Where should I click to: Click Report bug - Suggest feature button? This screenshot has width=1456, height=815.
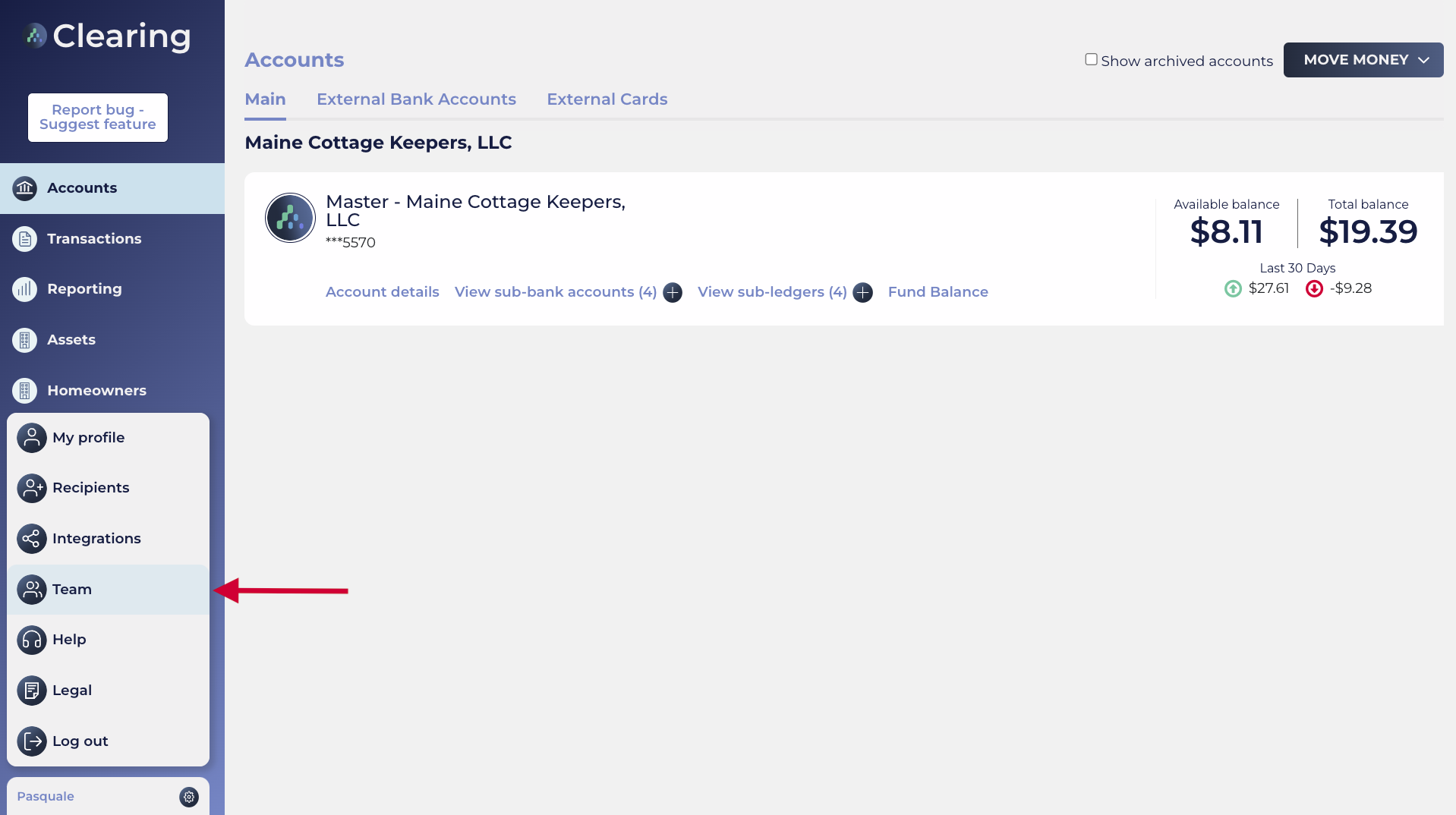[x=98, y=118]
